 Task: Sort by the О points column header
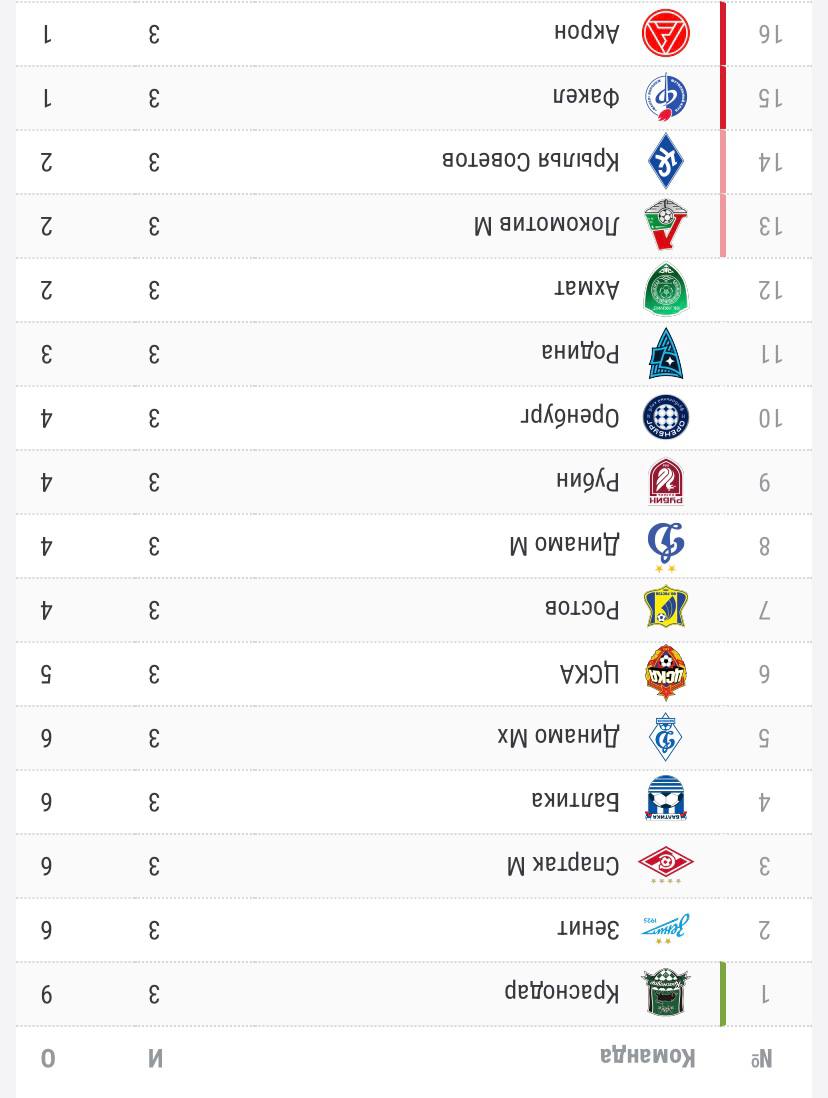tap(48, 1058)
